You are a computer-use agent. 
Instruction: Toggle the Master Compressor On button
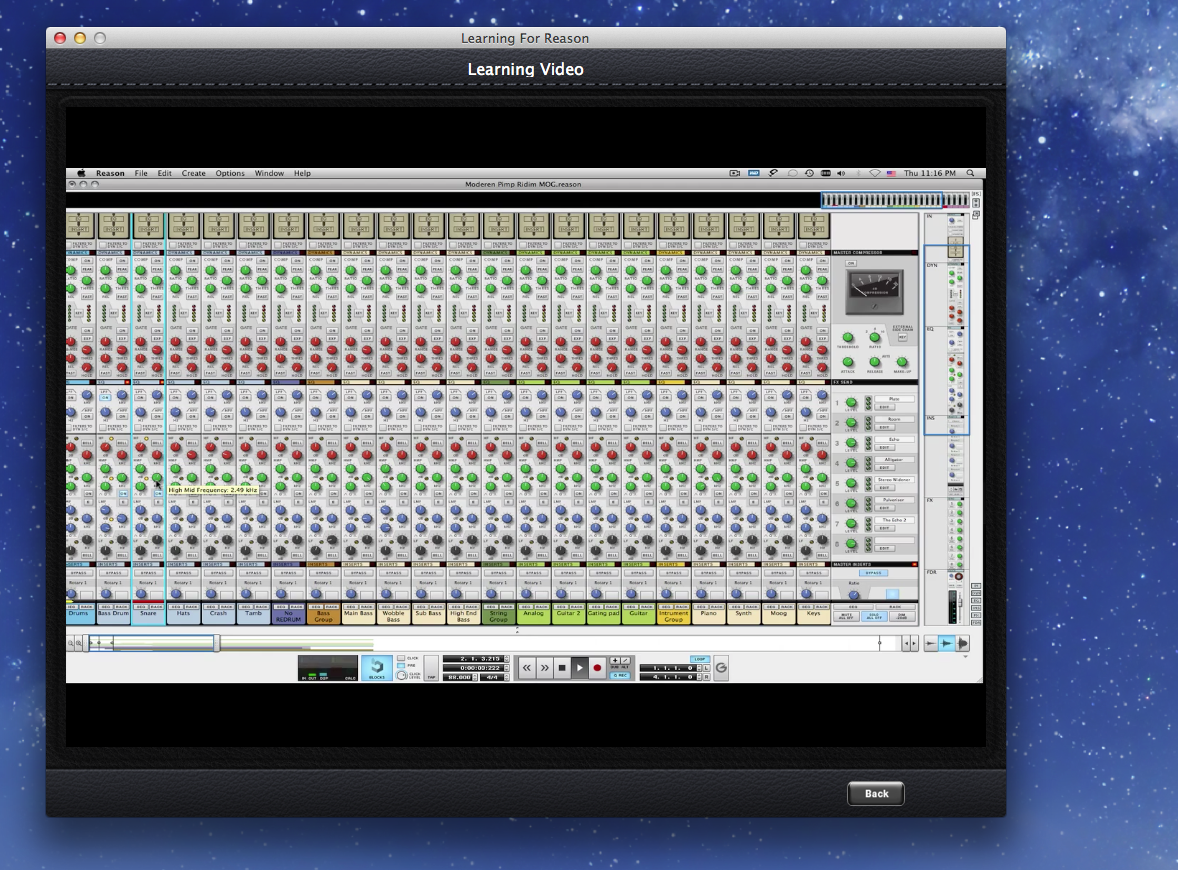click(851, 264)
